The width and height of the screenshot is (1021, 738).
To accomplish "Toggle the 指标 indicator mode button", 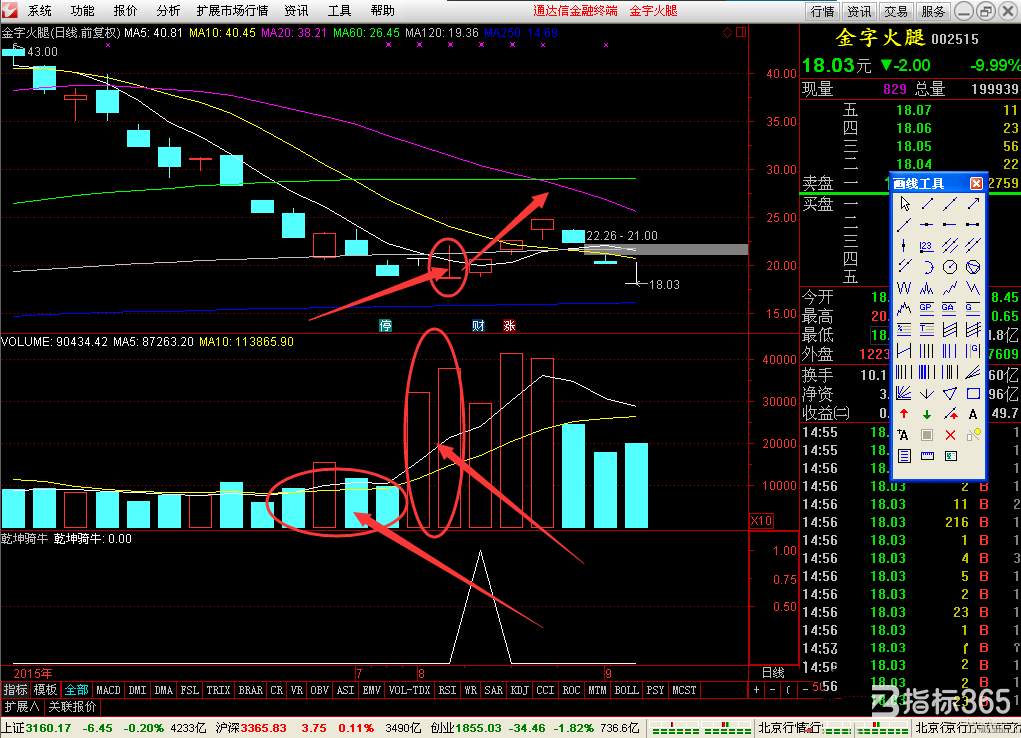I will pyautogui.click(x=16, y=690).
